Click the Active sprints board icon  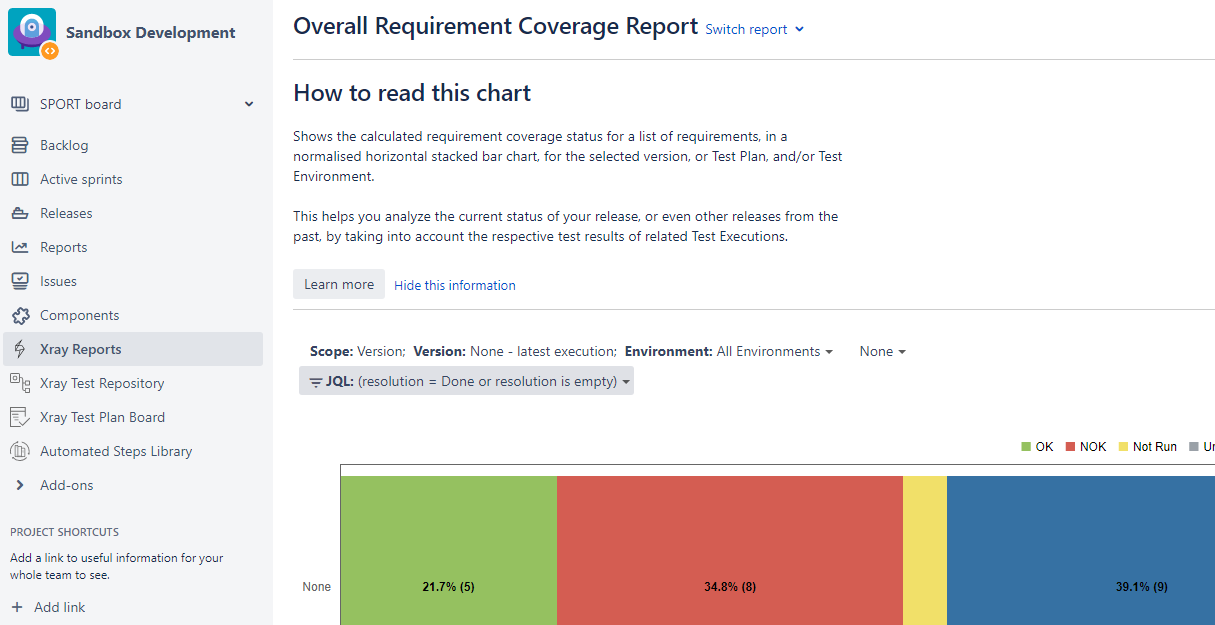tap(20, 180)
